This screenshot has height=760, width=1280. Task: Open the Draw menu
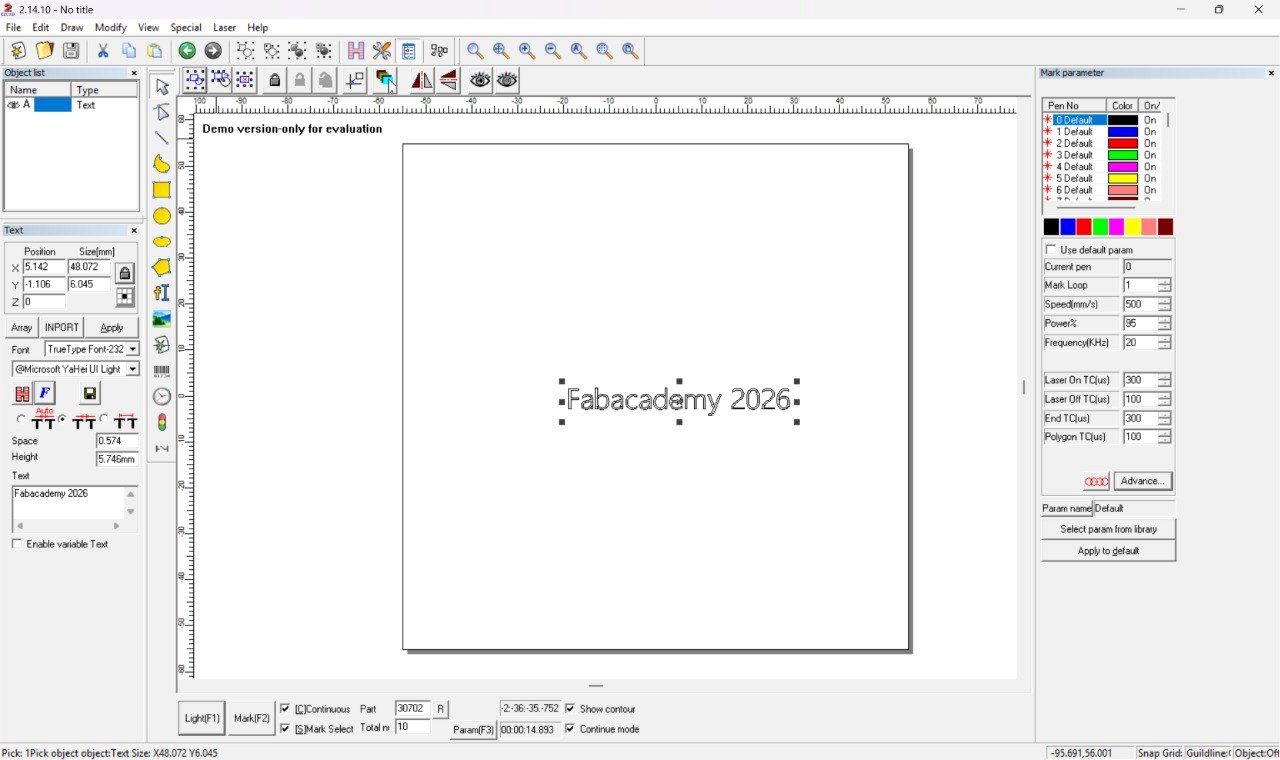point(72,27)
